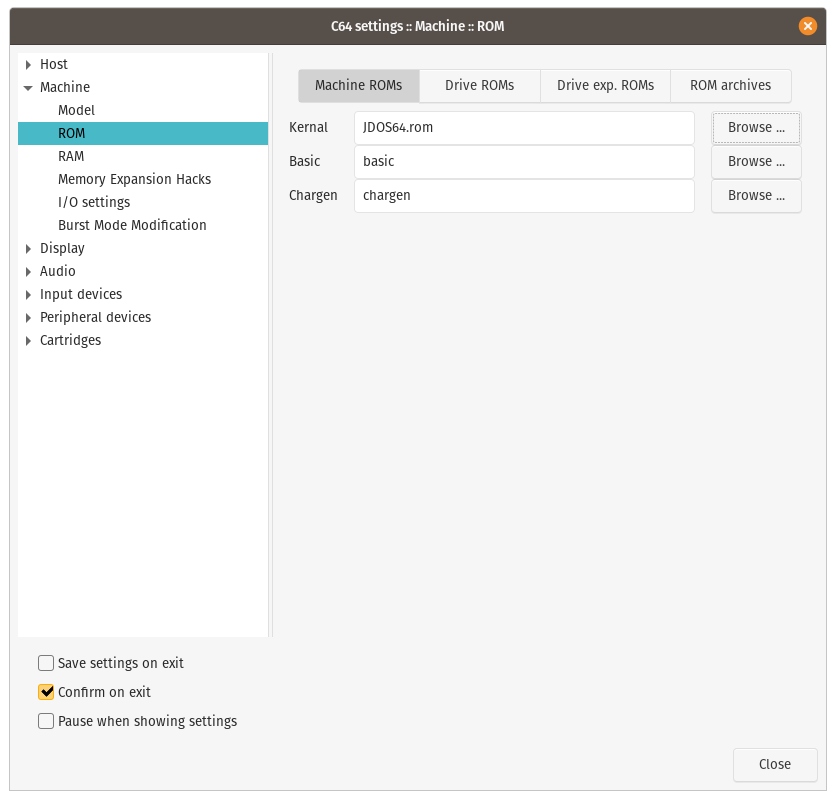Viewport: 836px width, 800px height.
Task: Select the Cartridges label
Action: (70, 340)
